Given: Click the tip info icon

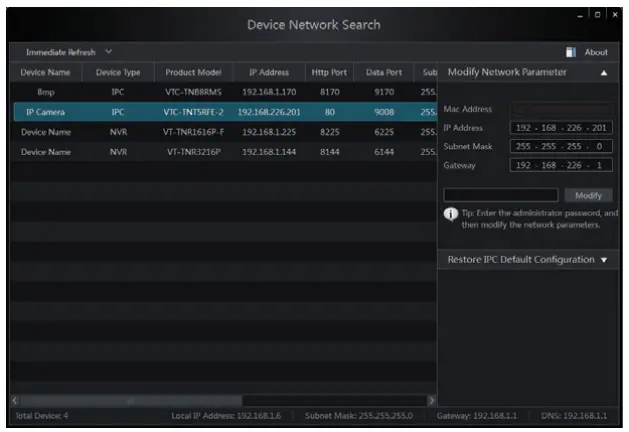Looking at the screenshot, I should [451, 214].
